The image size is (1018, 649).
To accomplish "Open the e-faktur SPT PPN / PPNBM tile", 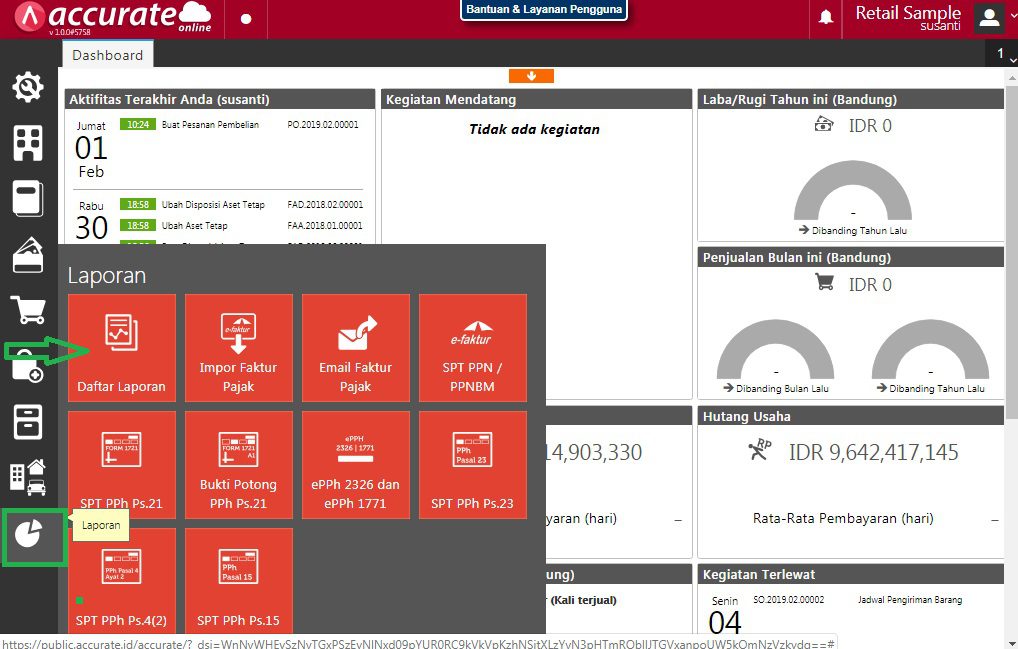I will [x=472, y=347].
